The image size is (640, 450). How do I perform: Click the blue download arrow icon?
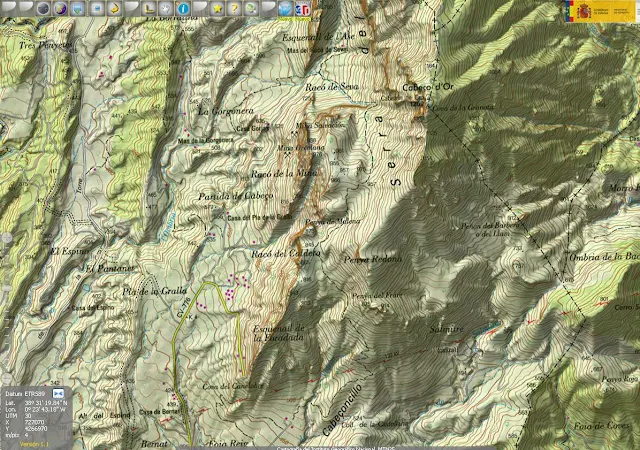coord(78,8)
